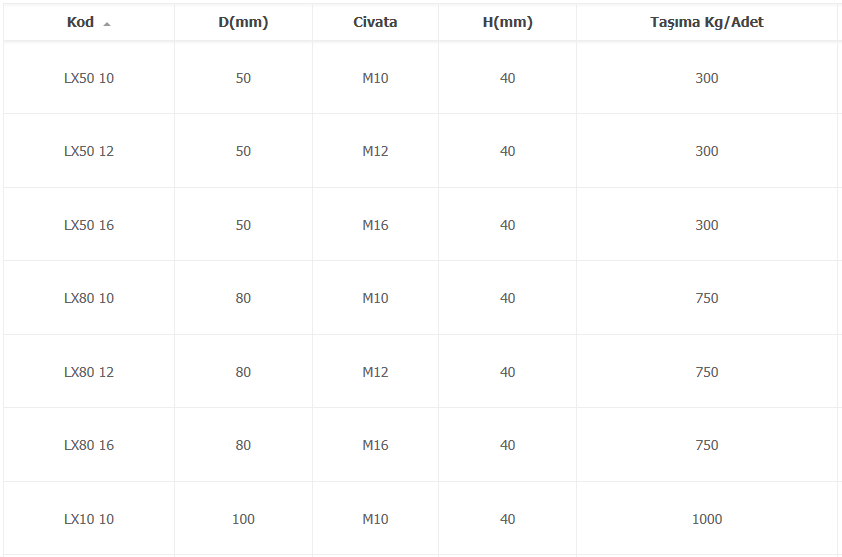Select the LX50 16 code cell
Screen dimensions: 842x557
tap(89, 225)
